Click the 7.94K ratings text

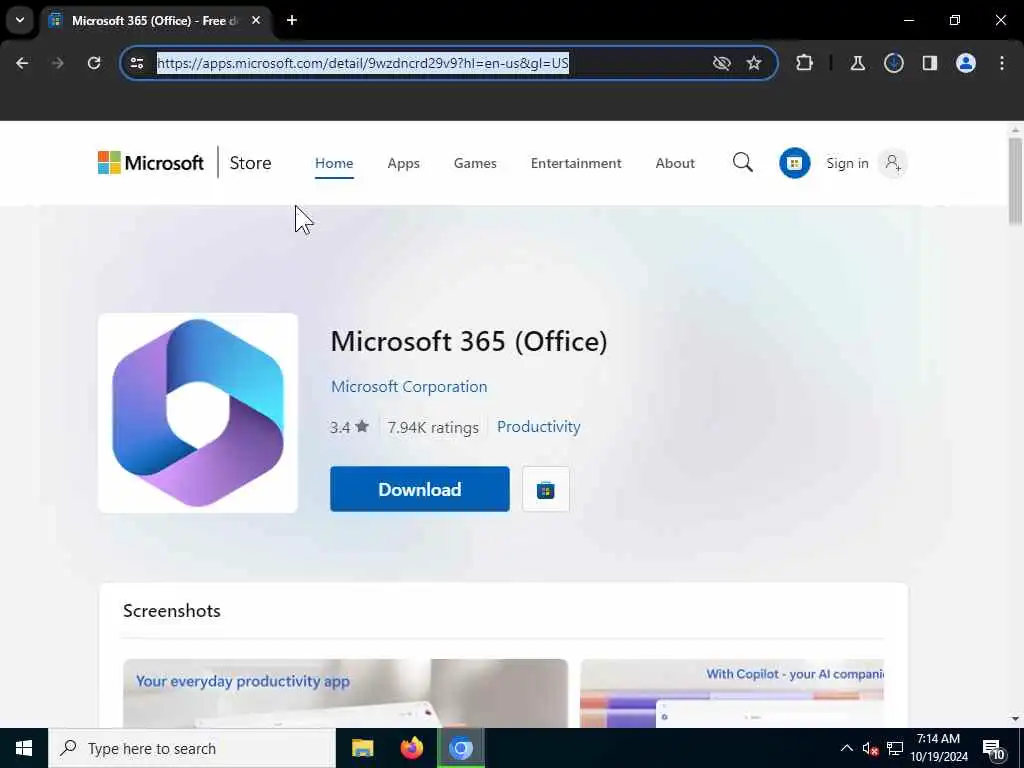point(433,427)
